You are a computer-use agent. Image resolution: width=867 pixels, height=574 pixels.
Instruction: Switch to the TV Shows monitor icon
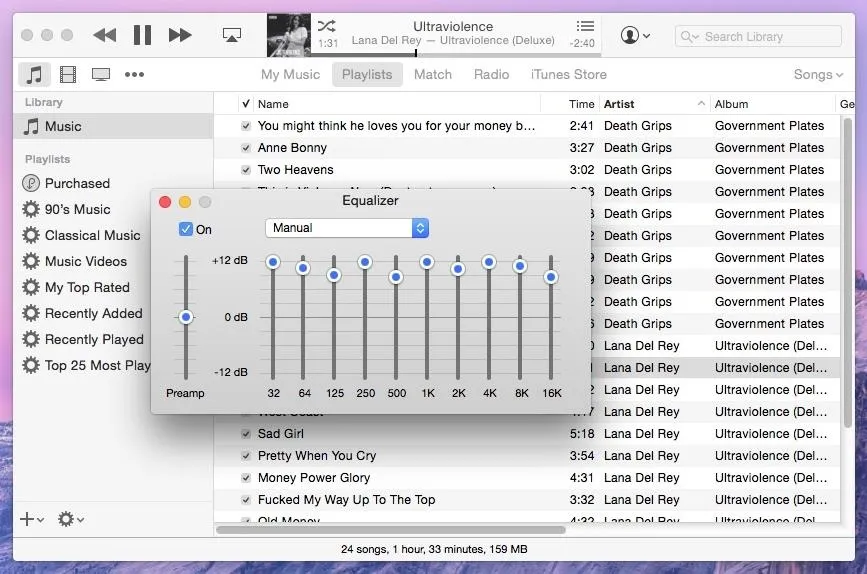click(x=101, y=74)
